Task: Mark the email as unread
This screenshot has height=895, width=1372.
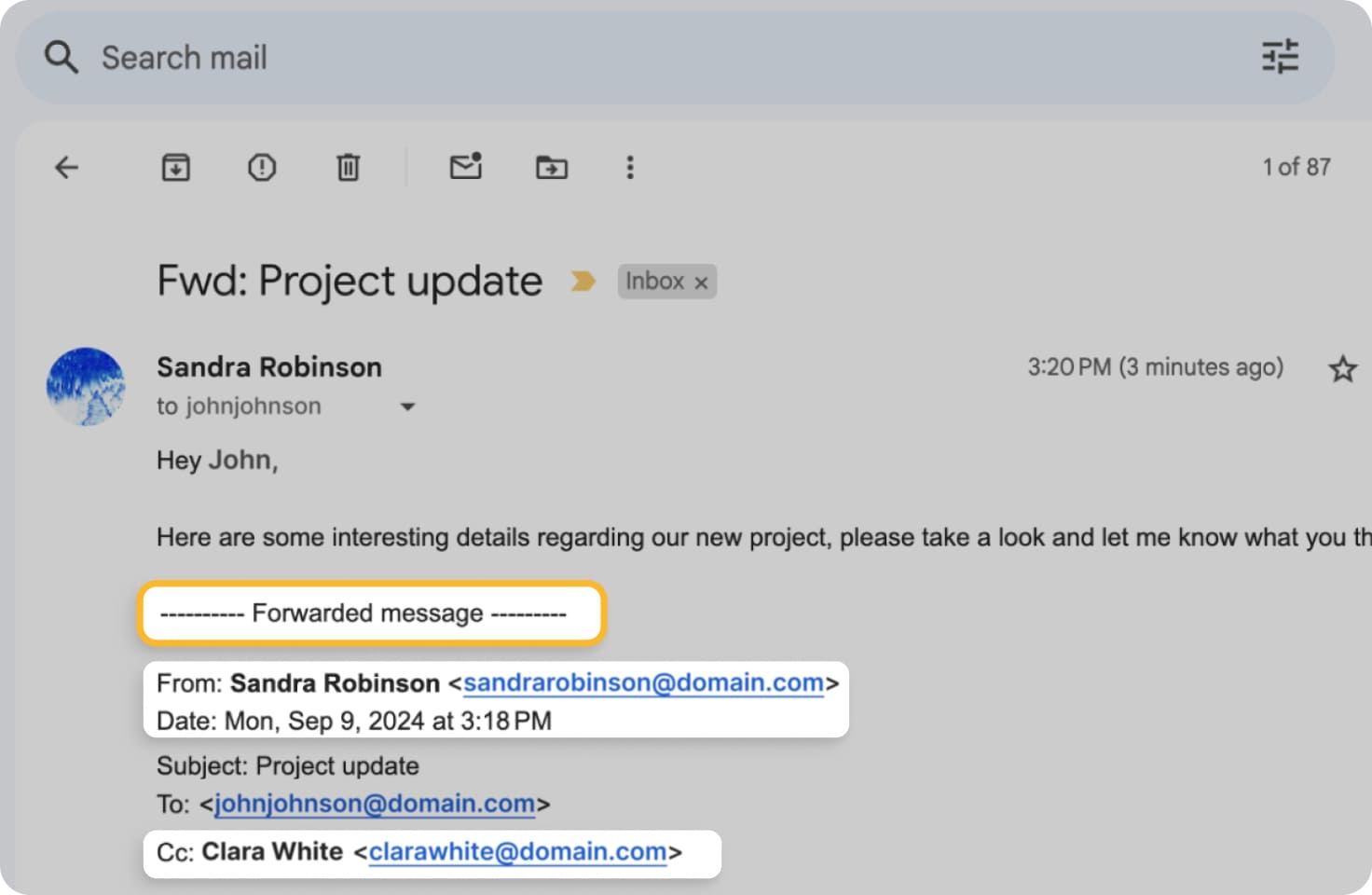Action: click(x=466, y=168)
